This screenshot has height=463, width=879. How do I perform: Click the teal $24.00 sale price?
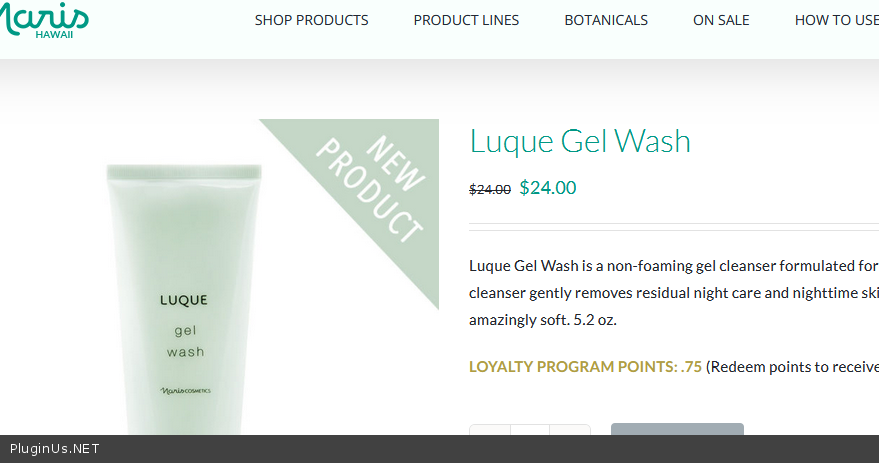tap(548, 188)
